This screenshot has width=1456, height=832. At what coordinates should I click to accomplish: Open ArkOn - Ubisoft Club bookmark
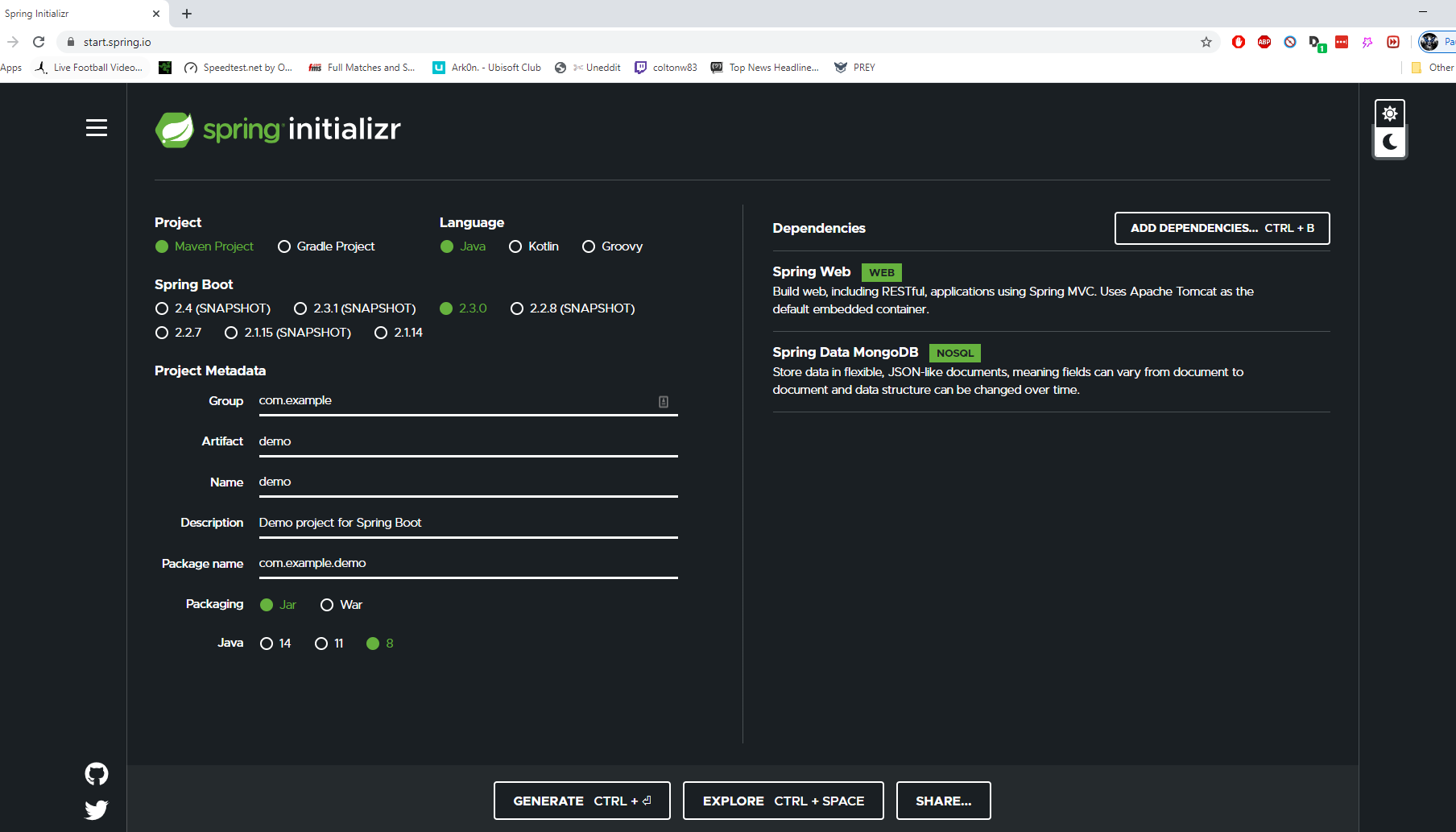tap(487, 68)
